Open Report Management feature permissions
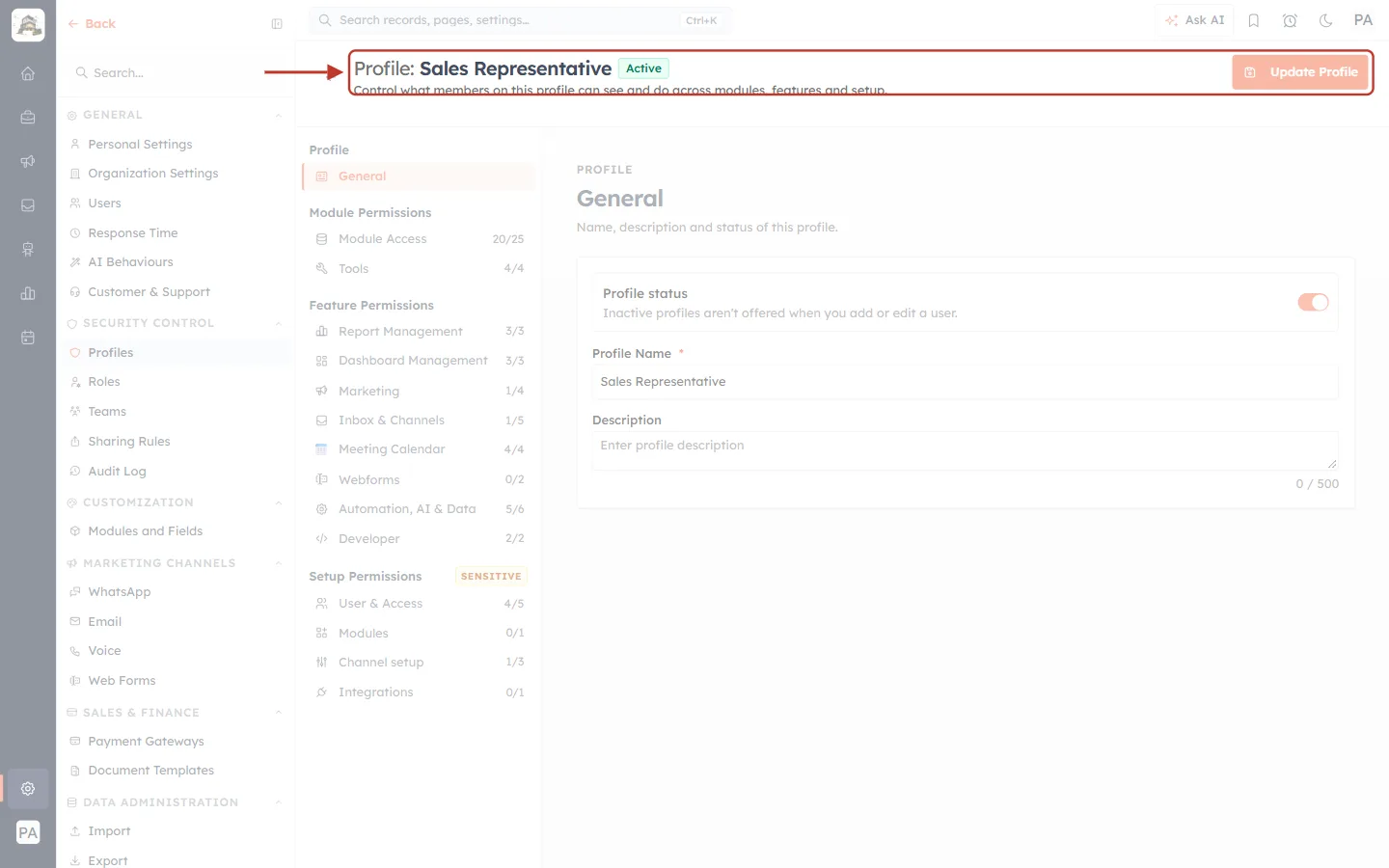The height and width of the screenshot is (868, 1389). 419,332
